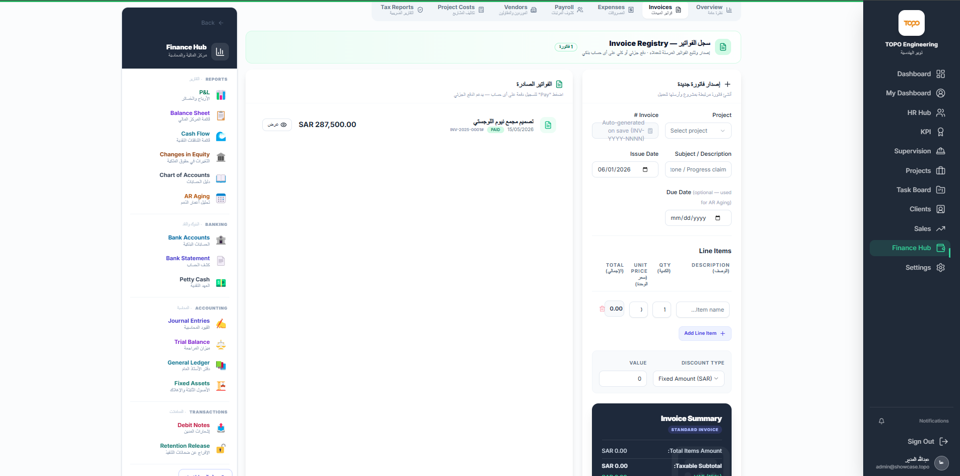
Task: Click the SAR 287,500.00 amount
Action: (x=328, y=124)
